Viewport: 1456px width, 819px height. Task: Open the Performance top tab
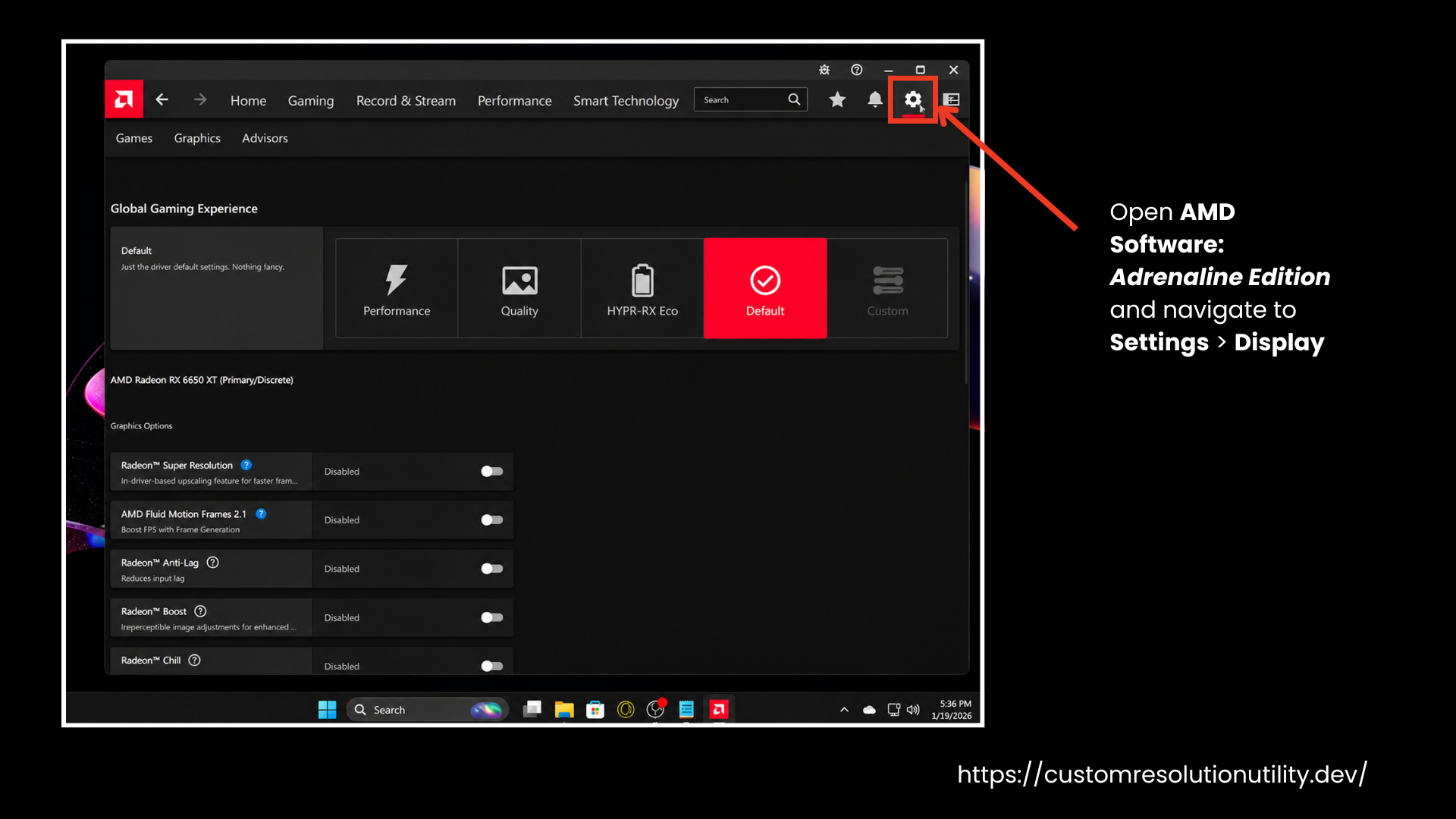pyautogui.click(x=515, y=101)
